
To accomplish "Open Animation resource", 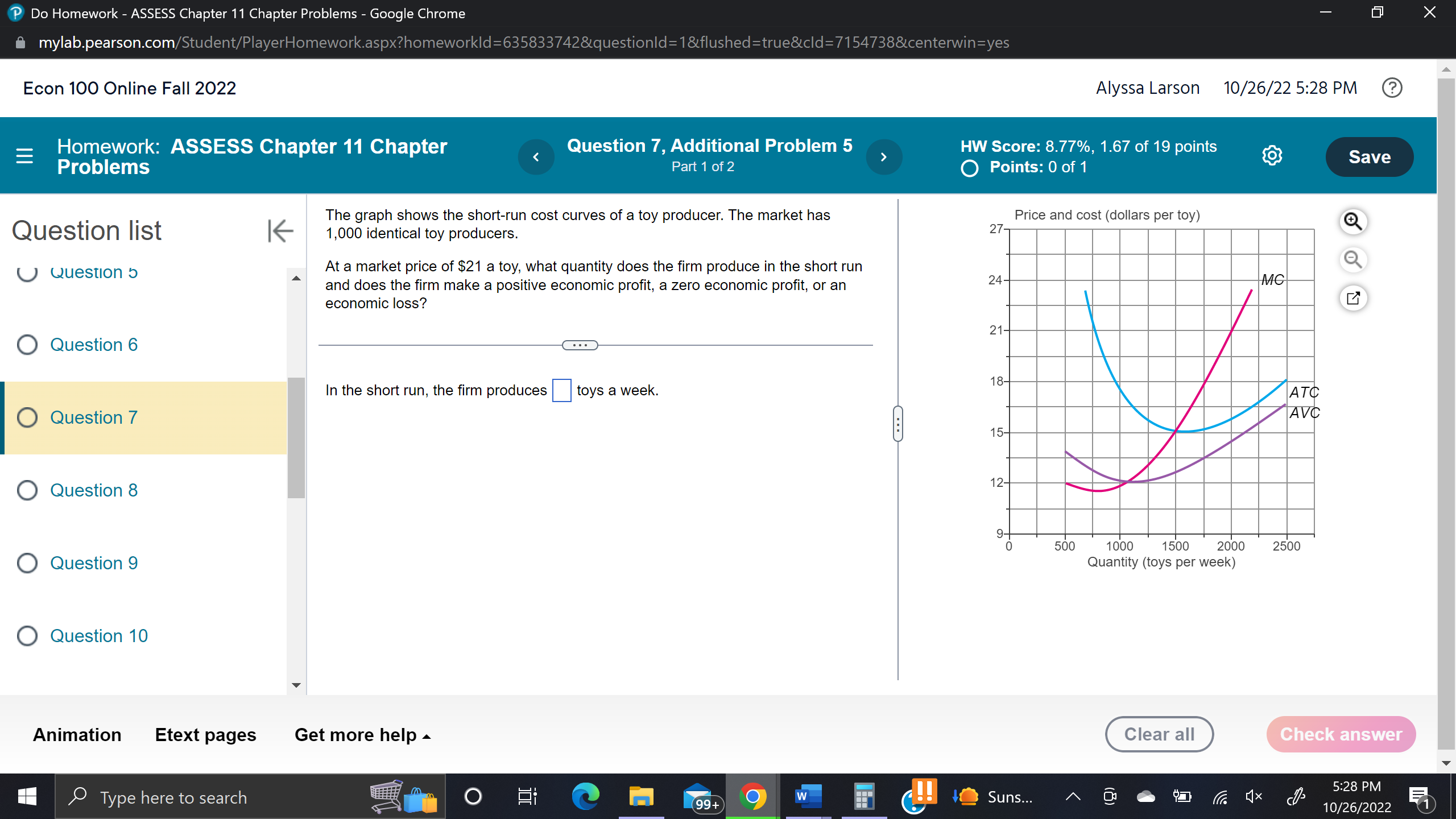I will 77,735.
